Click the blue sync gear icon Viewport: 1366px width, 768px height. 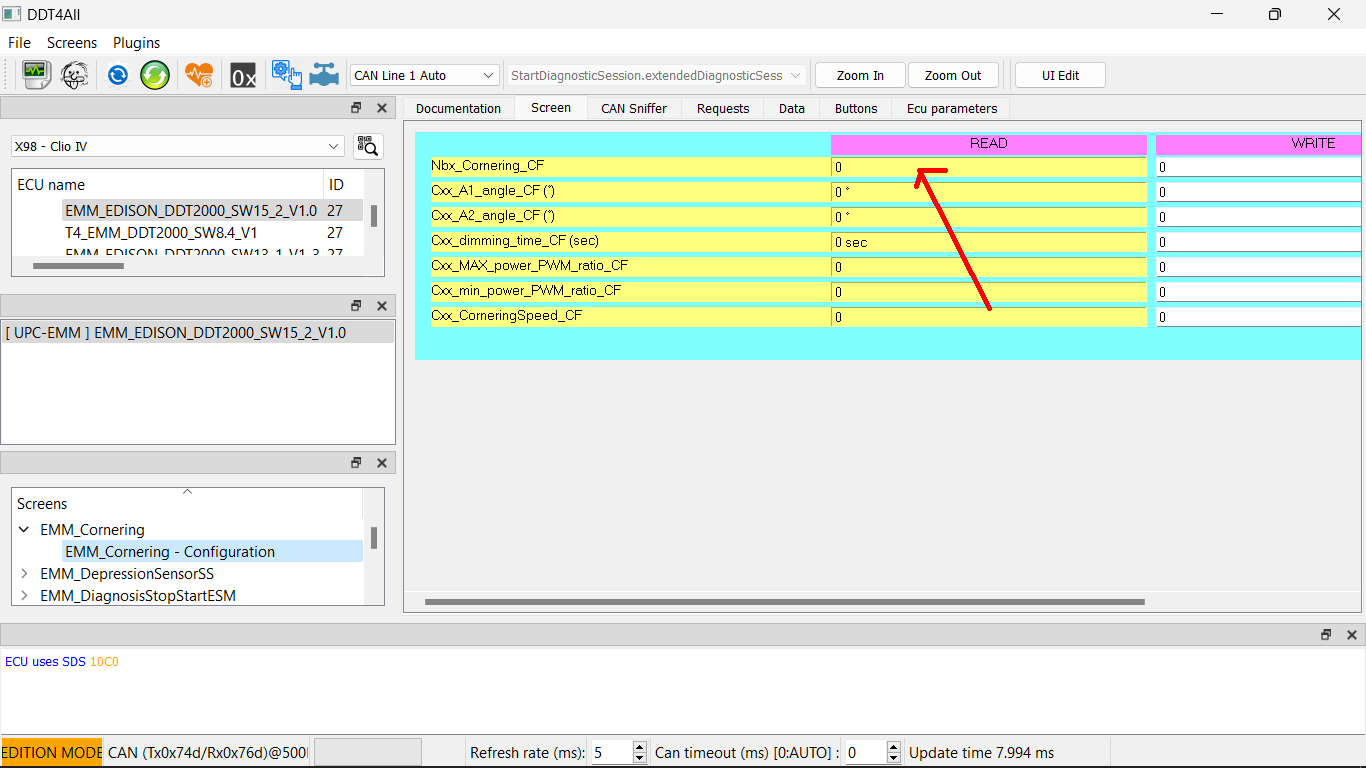[117, 74]
